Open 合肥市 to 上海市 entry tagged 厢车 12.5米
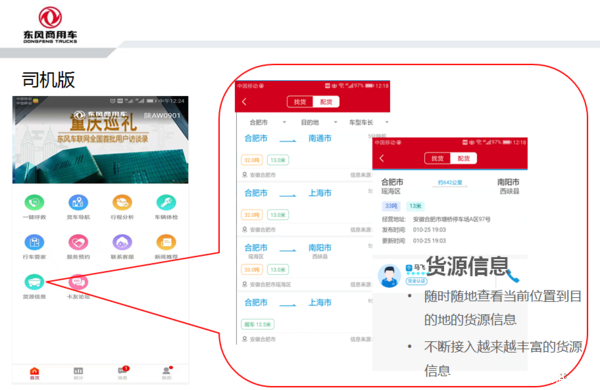 pos(305,320)
